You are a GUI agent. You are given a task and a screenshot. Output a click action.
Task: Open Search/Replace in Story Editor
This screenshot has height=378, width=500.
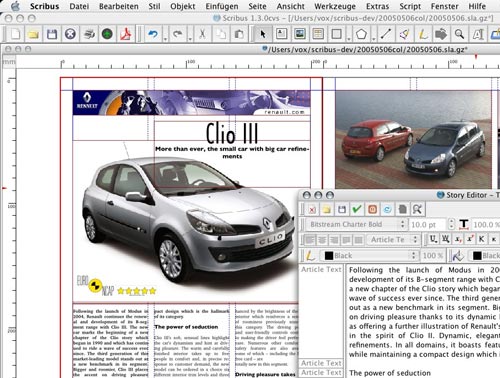click(x=418, y=209)
